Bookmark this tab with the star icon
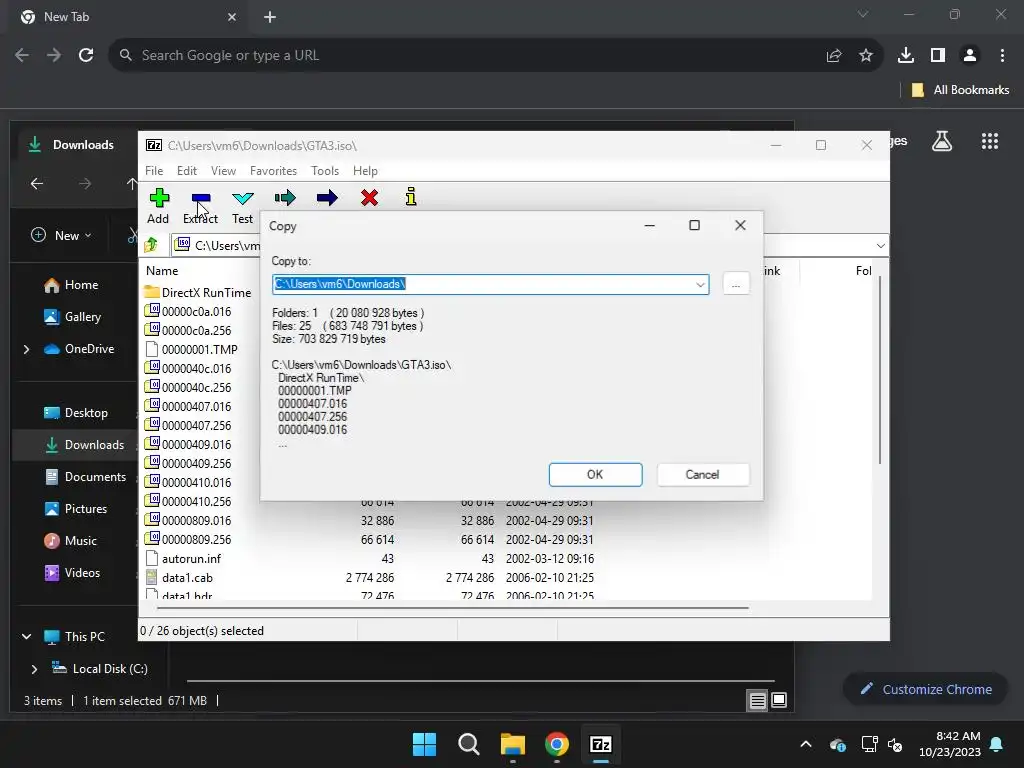This screenshot has width=1024, height=768. click(866, 56)
